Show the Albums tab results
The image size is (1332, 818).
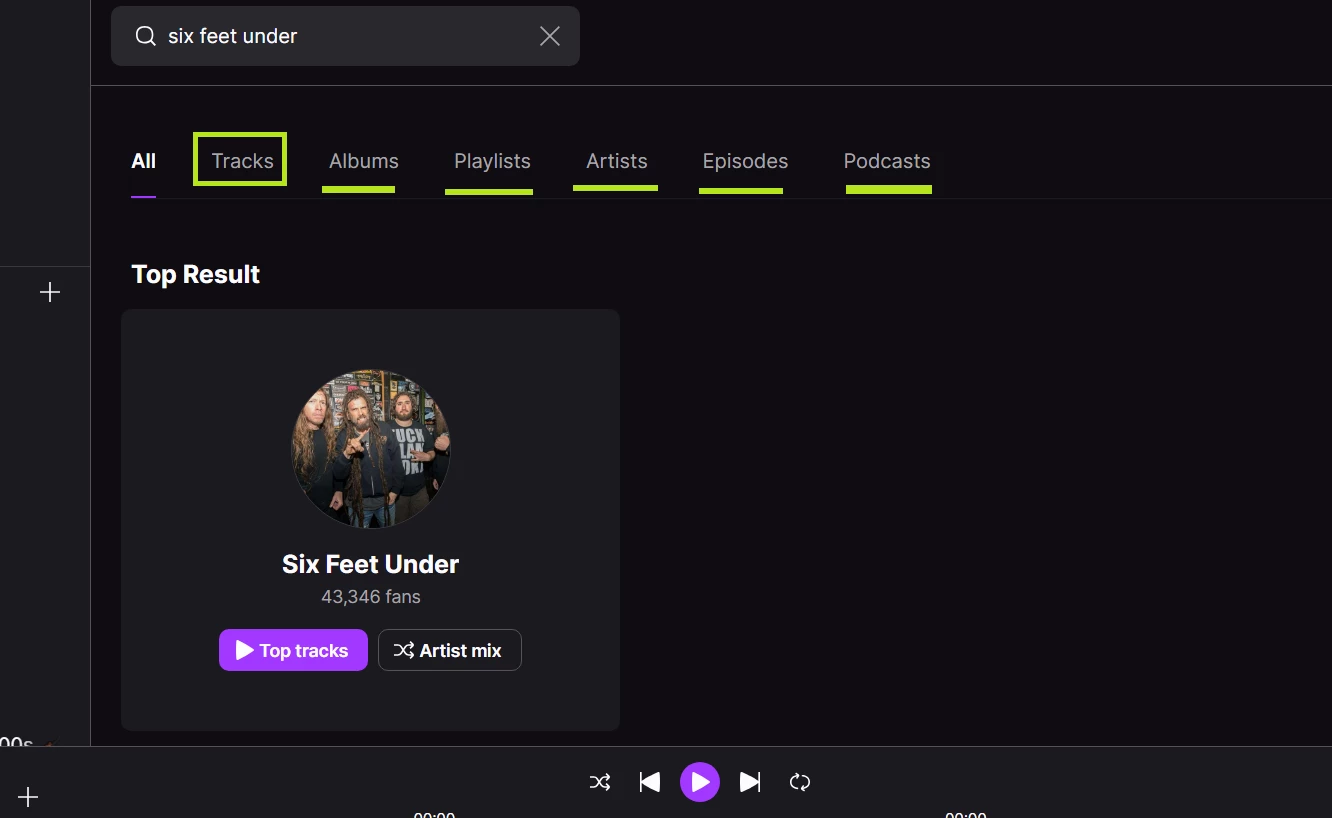pos(364,161)
